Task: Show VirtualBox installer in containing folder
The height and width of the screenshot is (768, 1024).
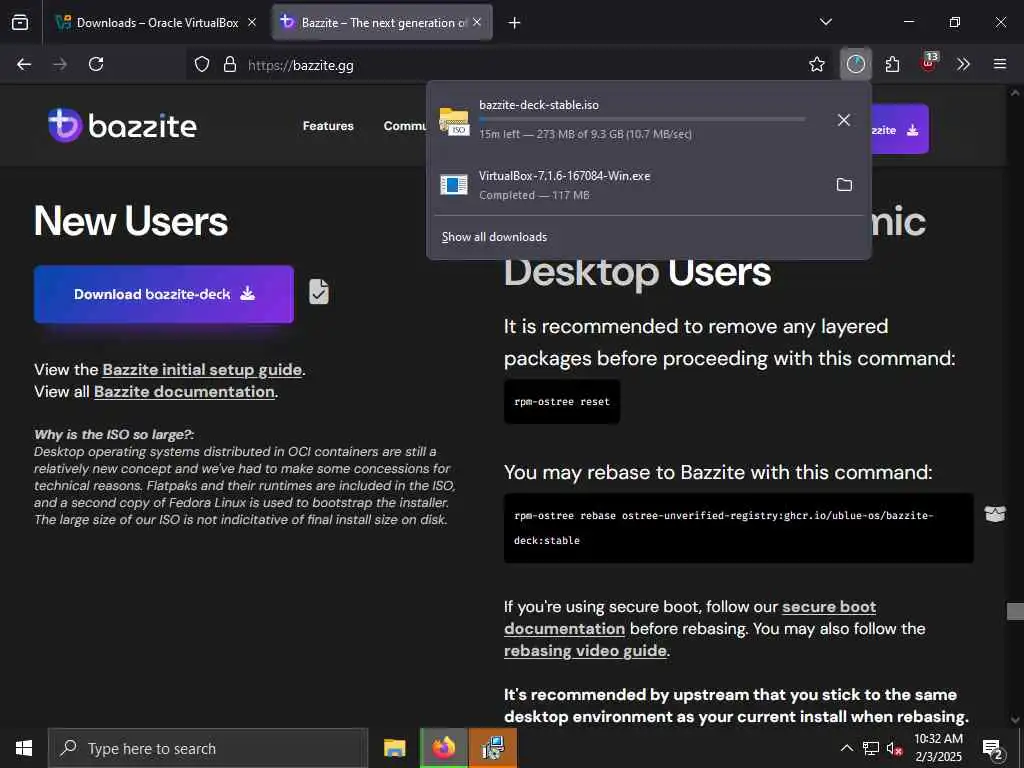Action: (x=844, y=185)
